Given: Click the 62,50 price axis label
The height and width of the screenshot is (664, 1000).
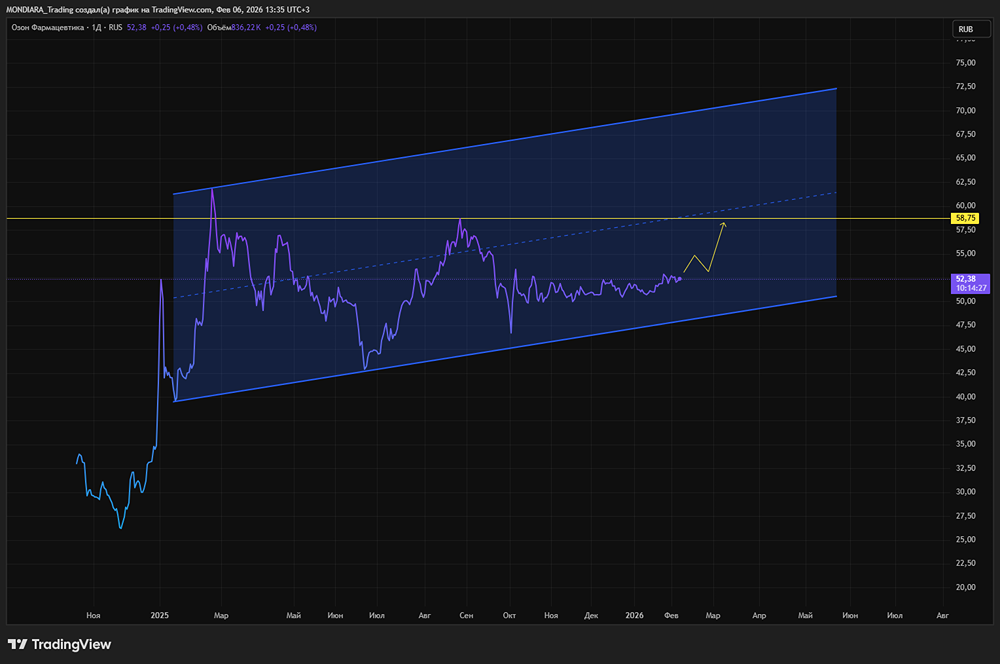Looking at the screenshot, I should [966, 182].
